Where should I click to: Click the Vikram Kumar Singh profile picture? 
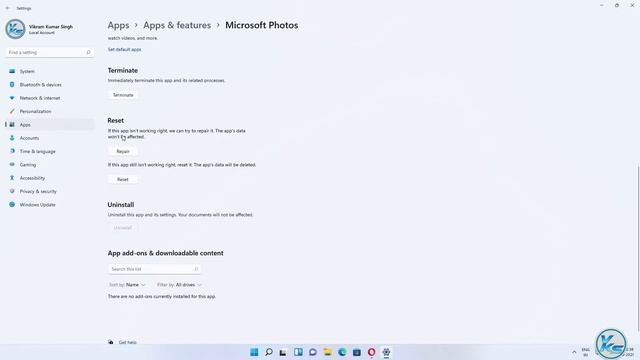point(16,29)
